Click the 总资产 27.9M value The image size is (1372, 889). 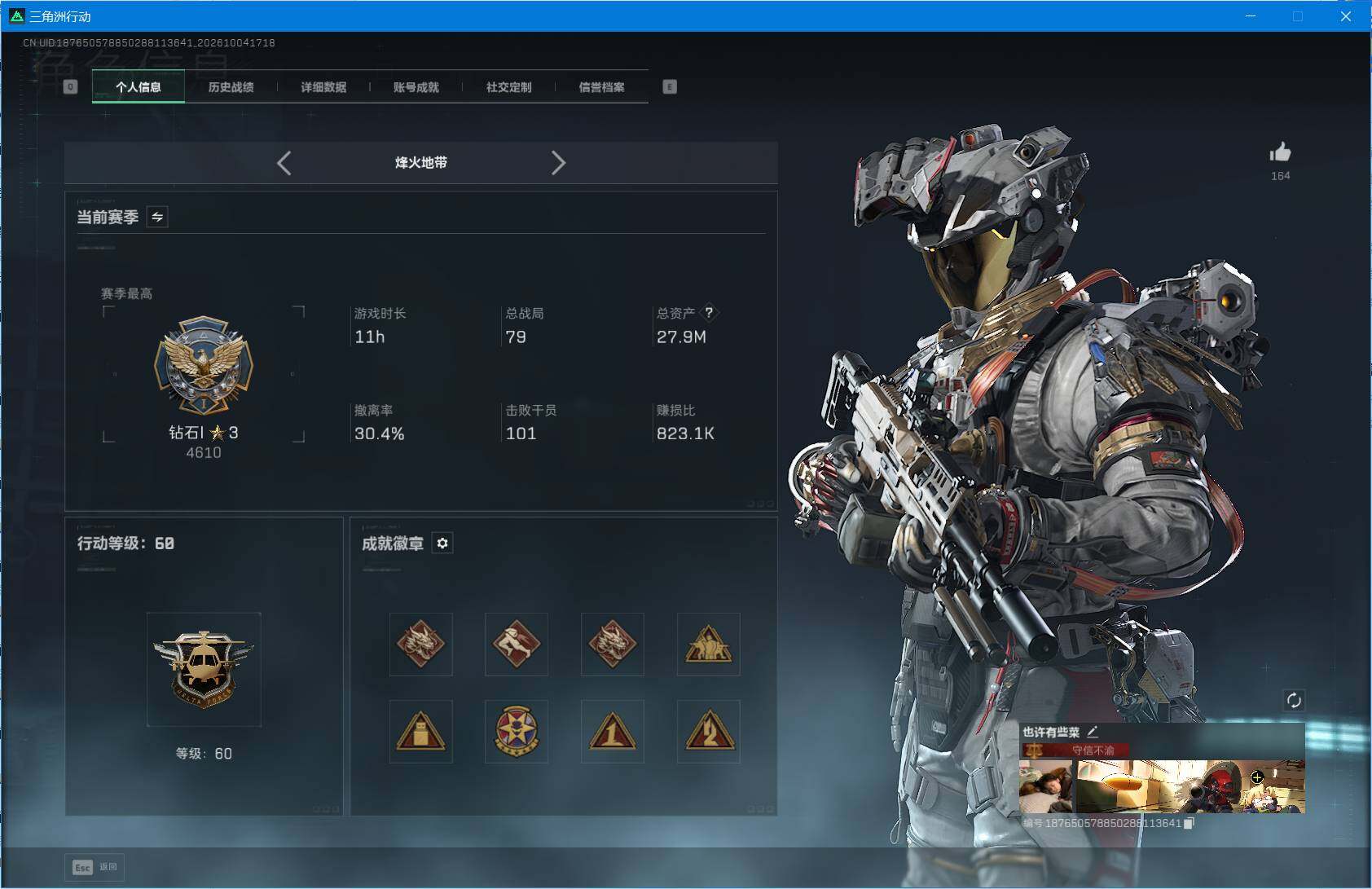point(682,337)
